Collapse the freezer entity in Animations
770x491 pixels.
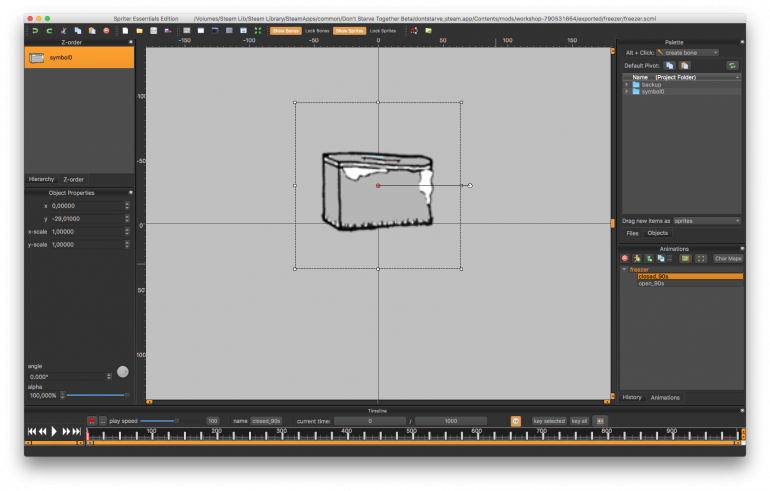624,269
